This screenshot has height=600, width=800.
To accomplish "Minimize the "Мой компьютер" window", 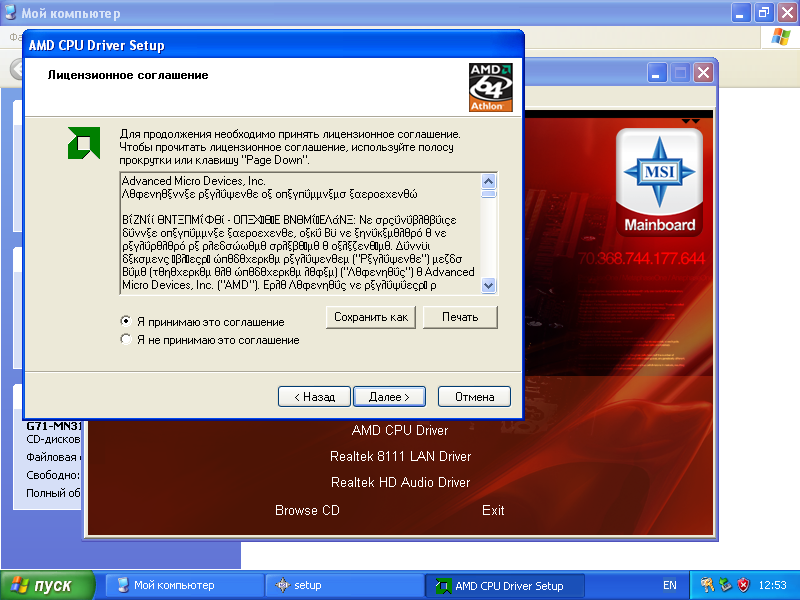I will [x=741, y=13].
